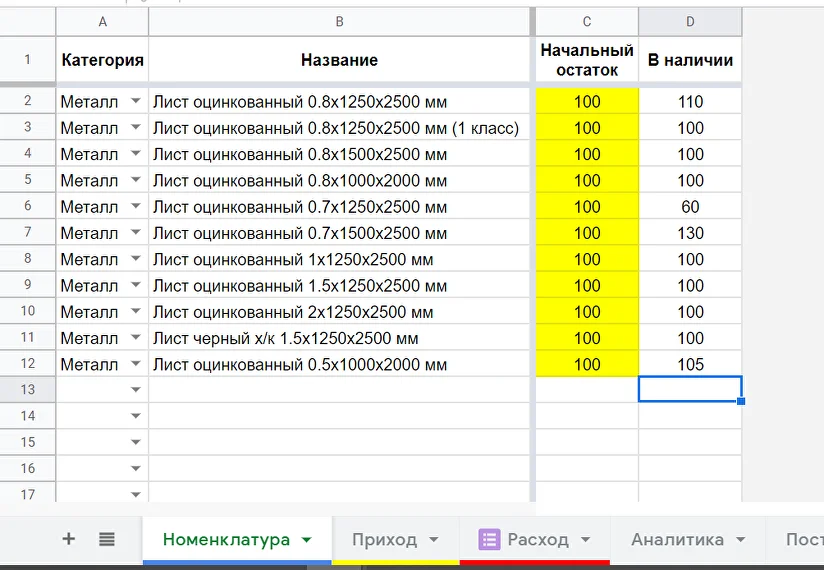Select column C header
The width and height of the screenshot is (824, 570).
click(587, 22)
